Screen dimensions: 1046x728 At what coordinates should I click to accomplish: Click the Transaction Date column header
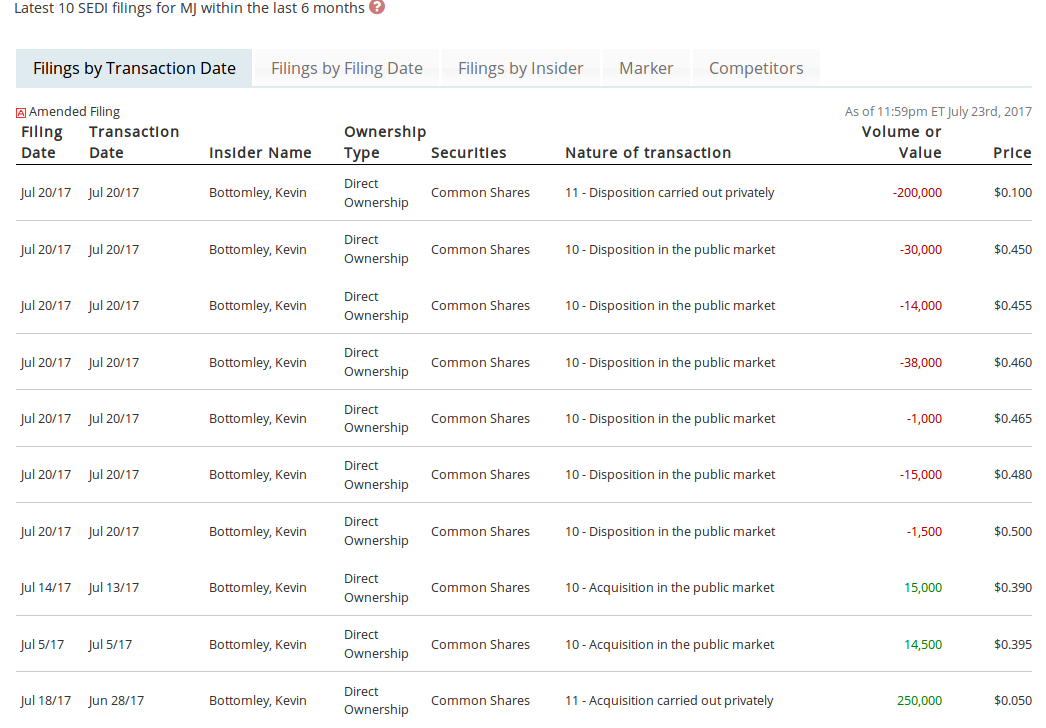click(x=134, y=142)
